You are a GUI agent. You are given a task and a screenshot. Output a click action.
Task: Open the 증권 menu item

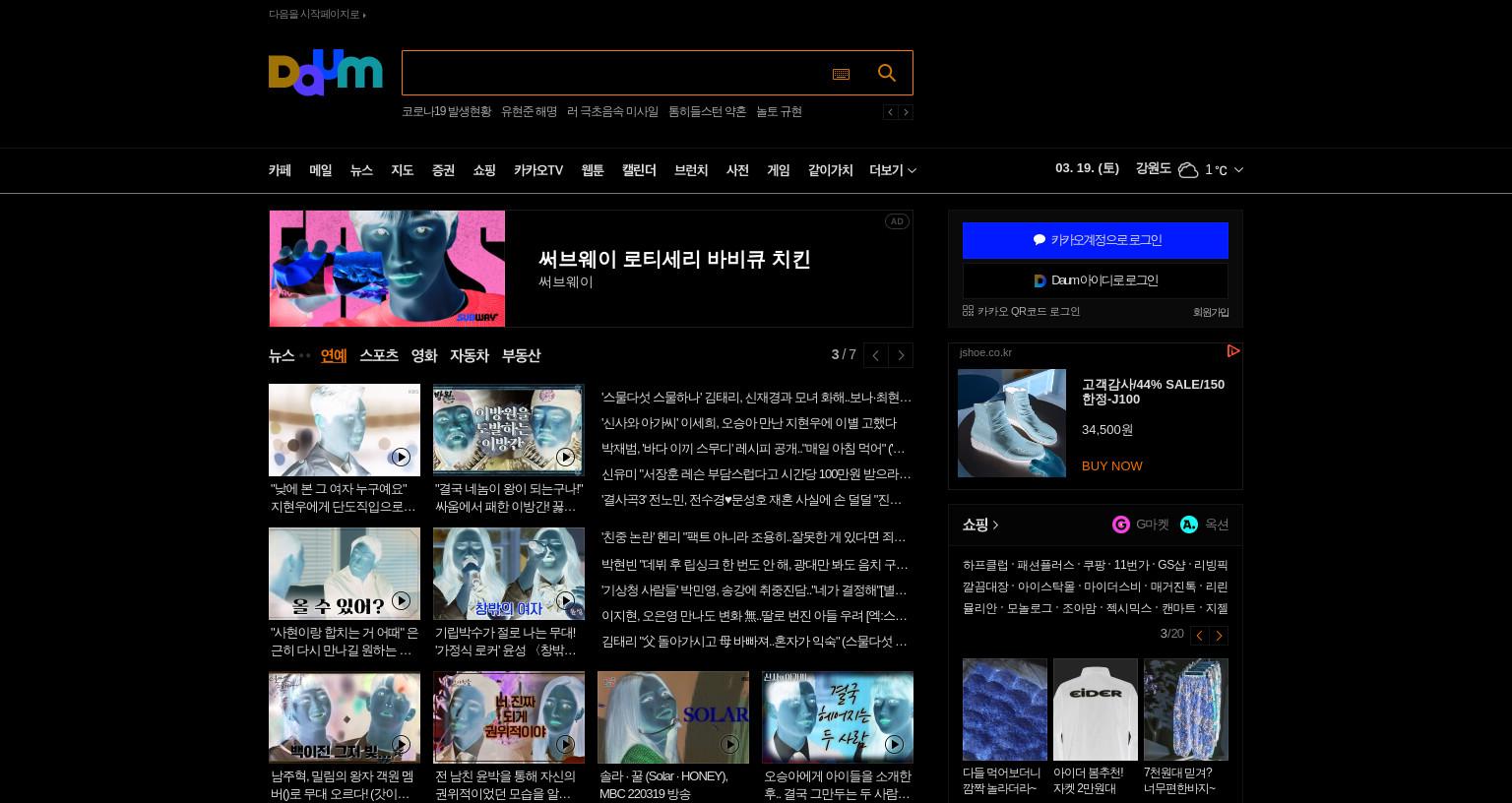[443, 170]
